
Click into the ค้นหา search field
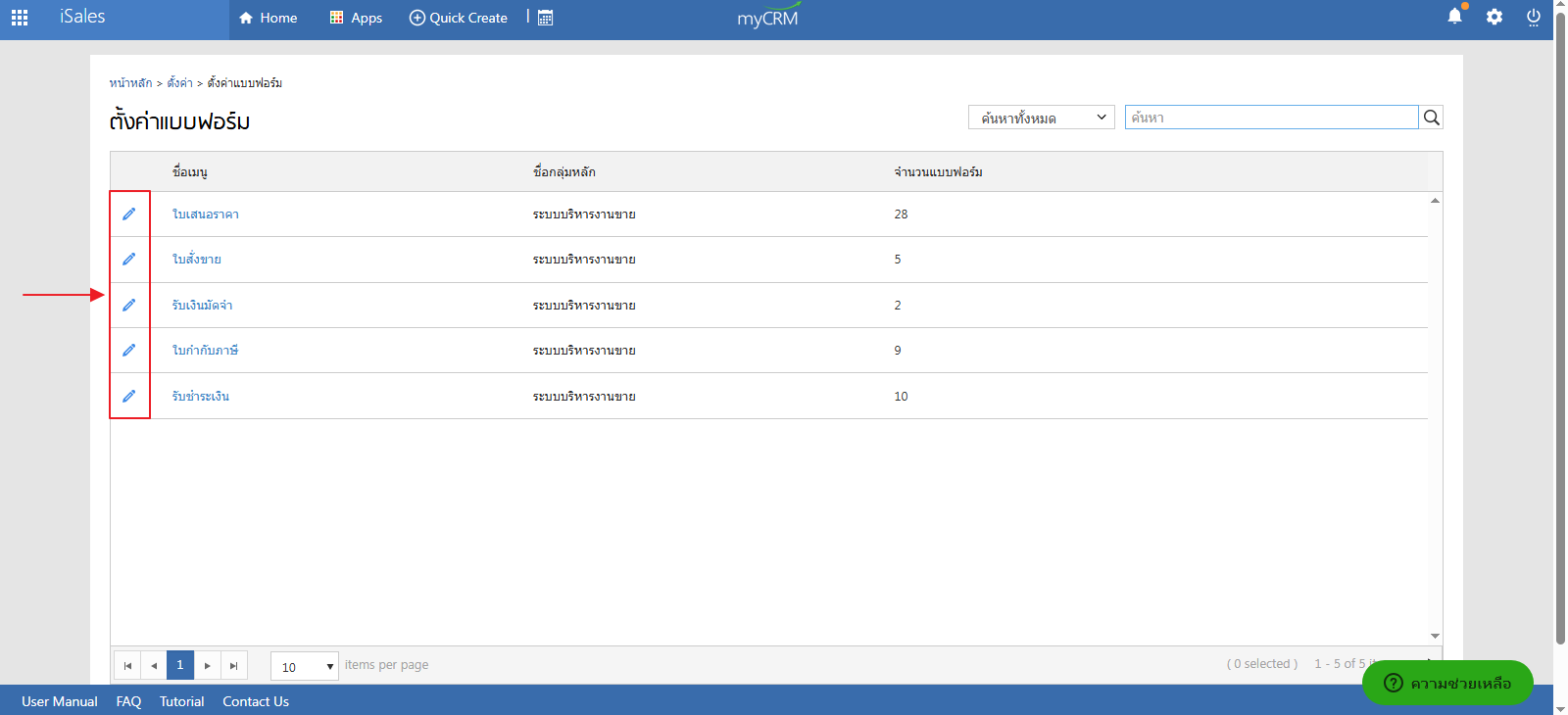pos(1271,118)
